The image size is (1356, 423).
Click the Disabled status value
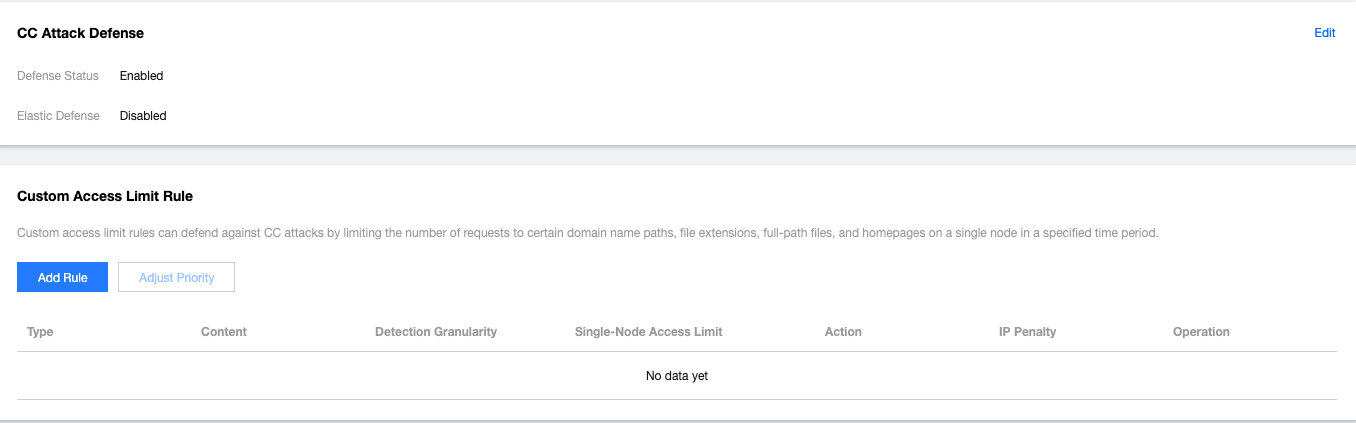pyautogui.click(x=143, y=116)
